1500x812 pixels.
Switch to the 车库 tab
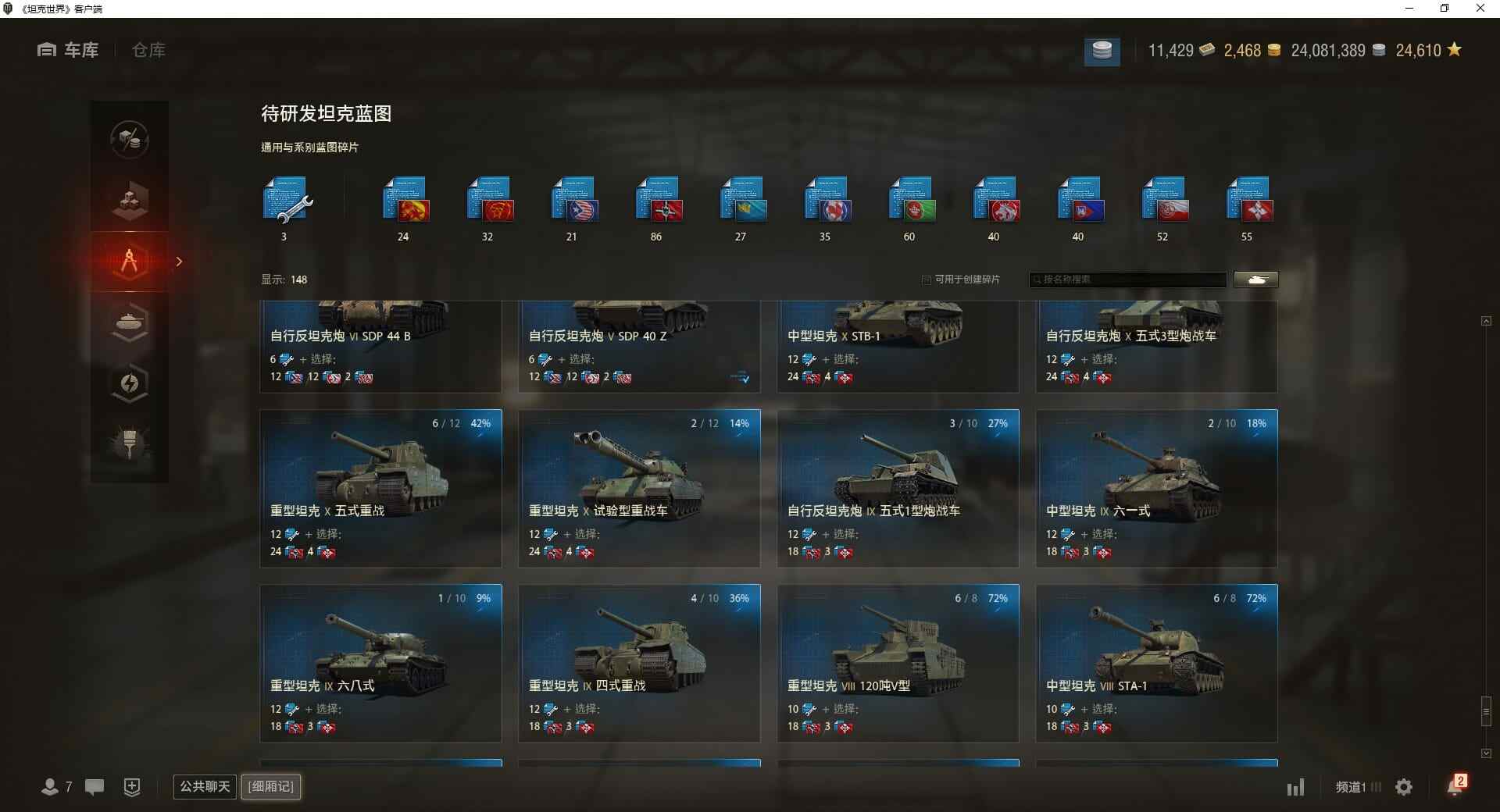coord(68,50)
